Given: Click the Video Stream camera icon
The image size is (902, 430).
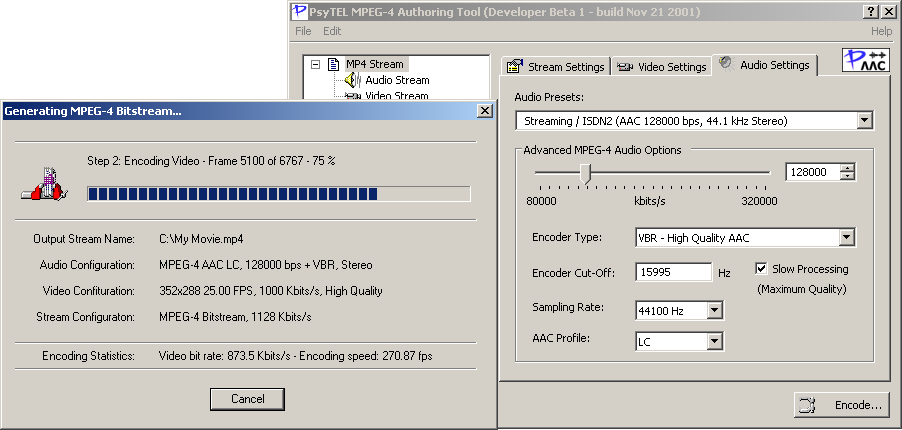Looking at the screenshot, I should 353,96.
